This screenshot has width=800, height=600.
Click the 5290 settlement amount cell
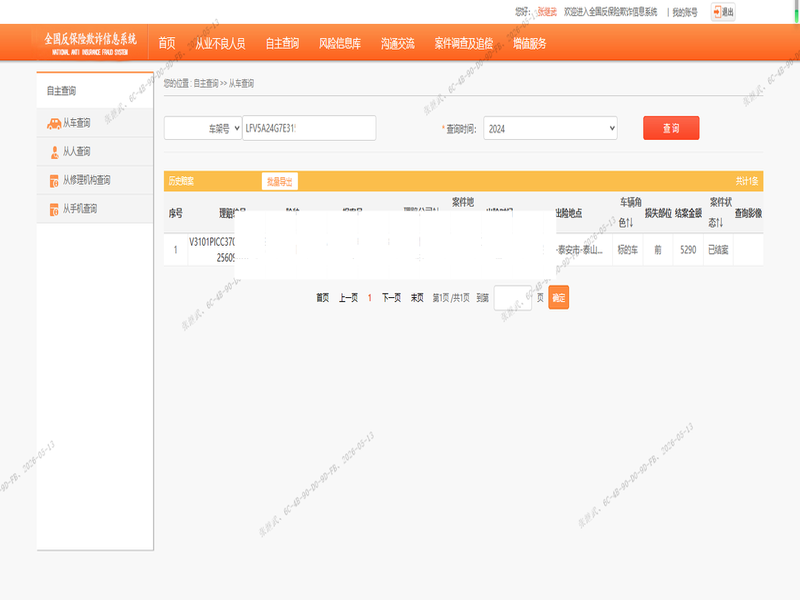[688, 249]
